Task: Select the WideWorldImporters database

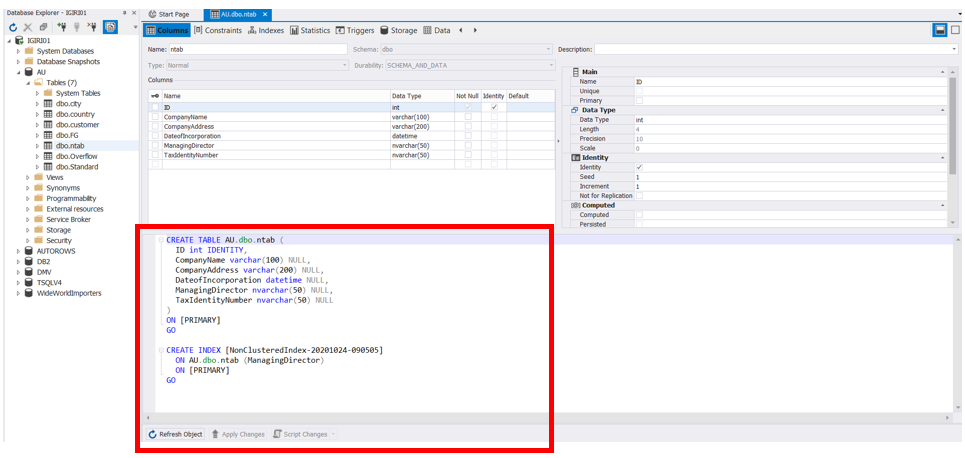Action: [69, 293]
